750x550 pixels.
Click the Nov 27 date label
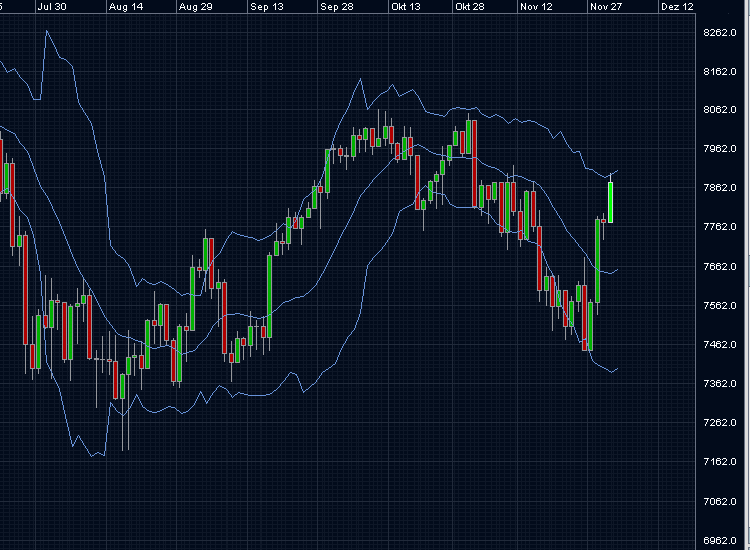pos(606,6)
